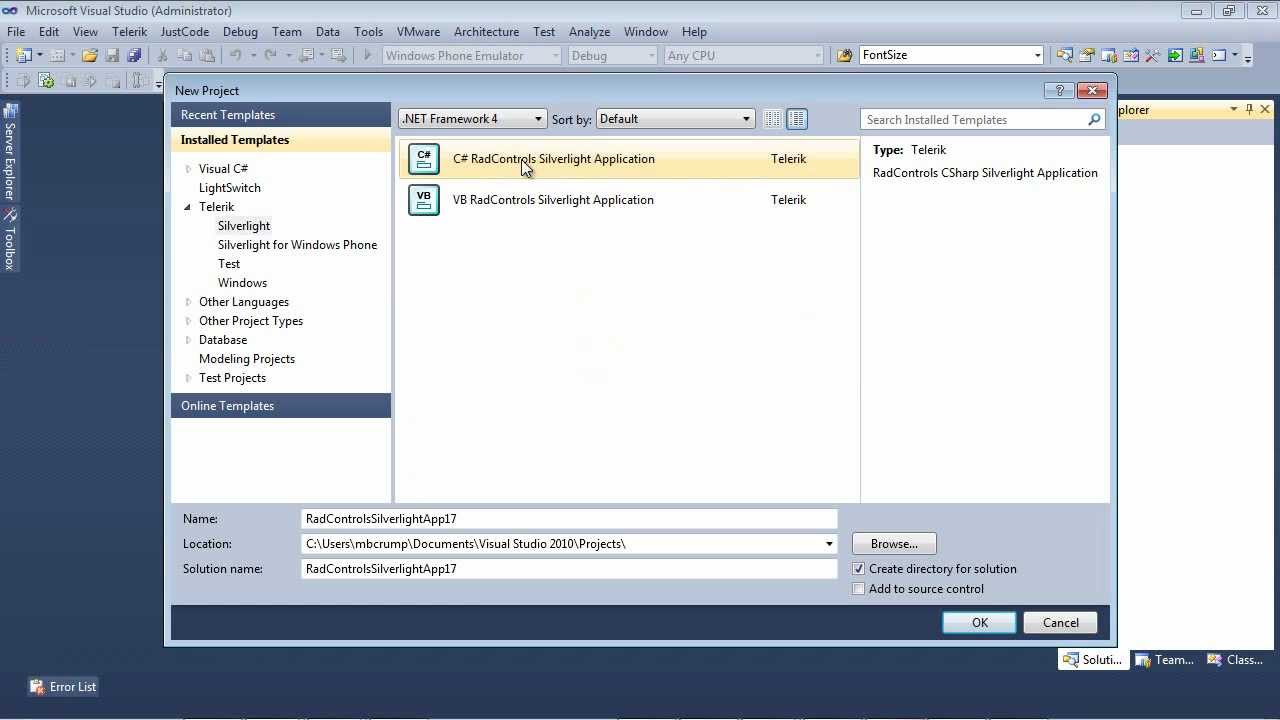Screen dimensions: 1280x720
Task: Open the Analyze menu
Action: (589, 32)
